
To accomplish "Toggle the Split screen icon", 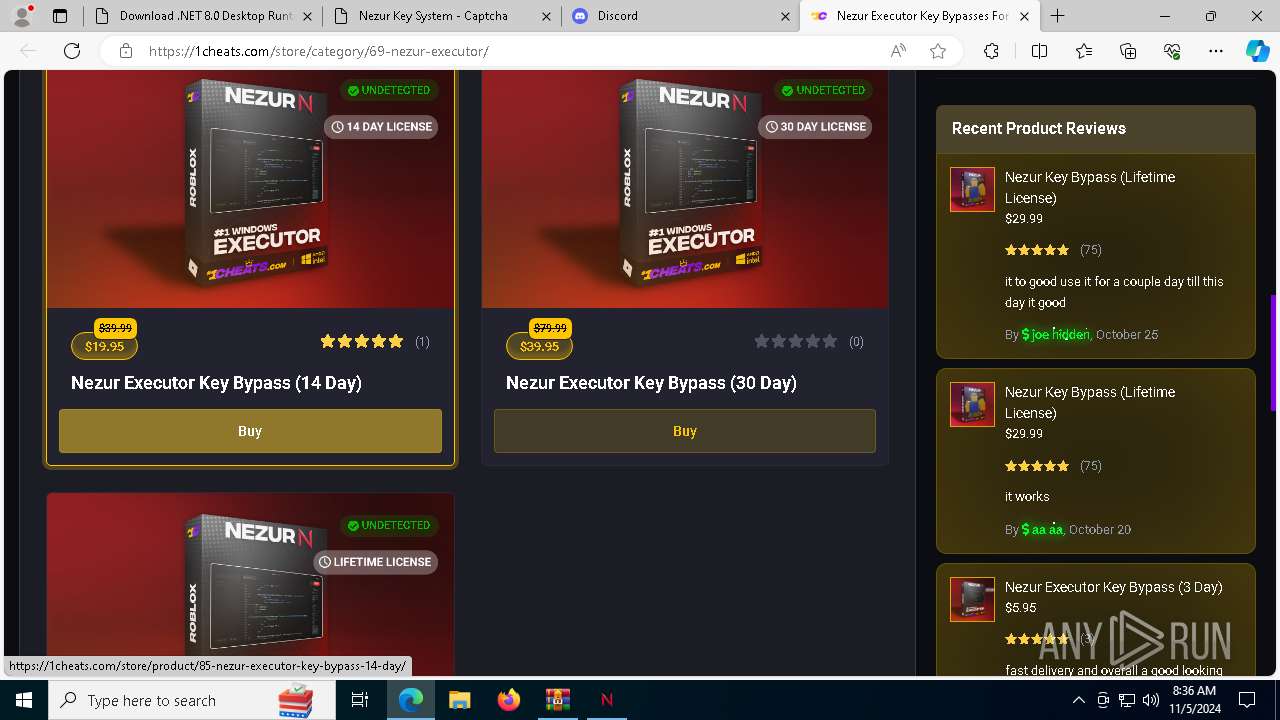I will click(1039, 51).
